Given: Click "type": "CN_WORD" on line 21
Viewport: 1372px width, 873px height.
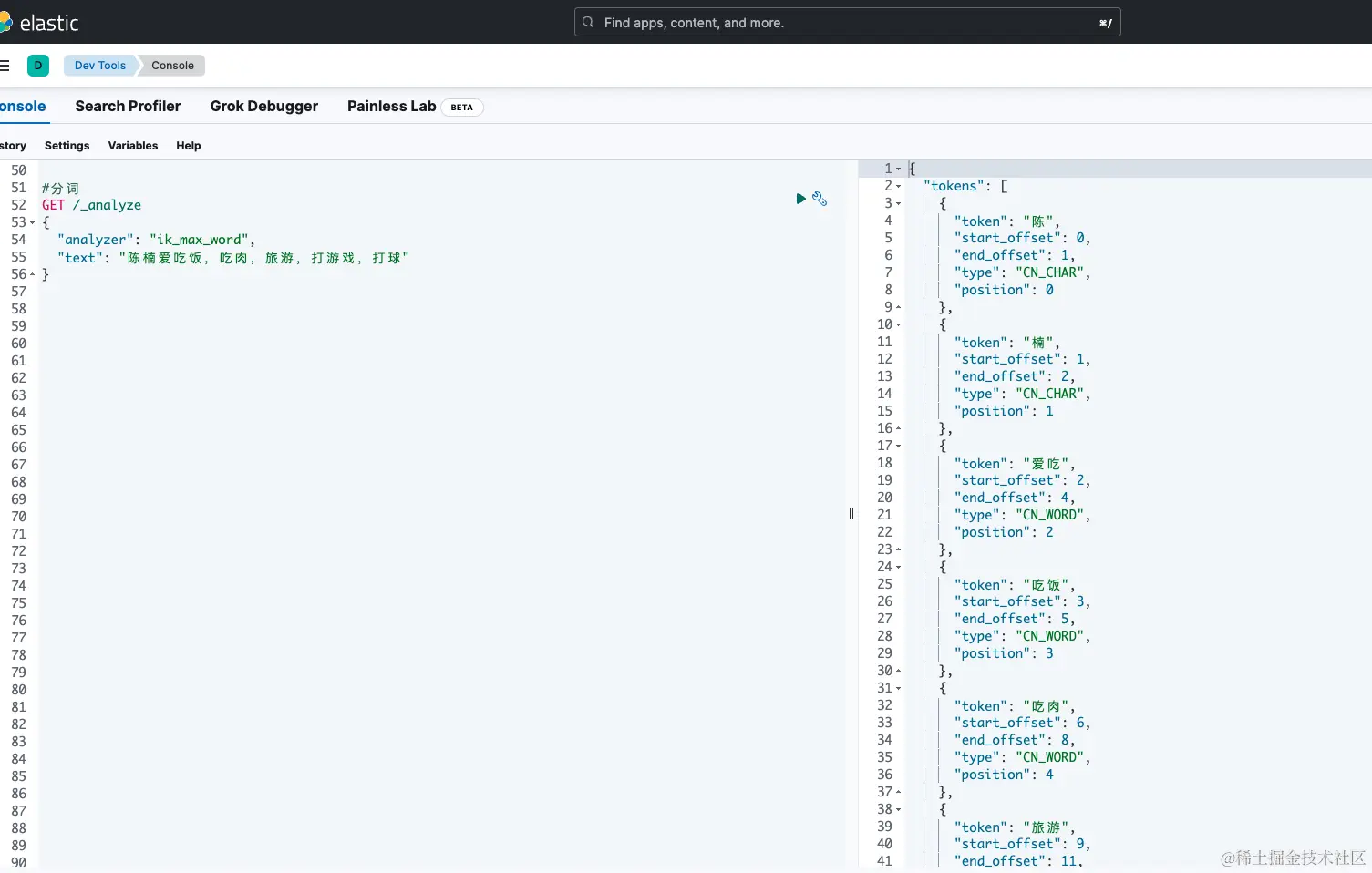Looking at the screenshot, I should [1023, 515].
